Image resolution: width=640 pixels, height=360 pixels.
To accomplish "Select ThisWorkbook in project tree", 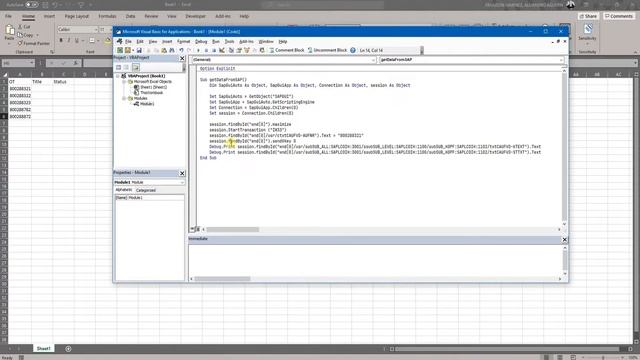I will pos(149,93).
